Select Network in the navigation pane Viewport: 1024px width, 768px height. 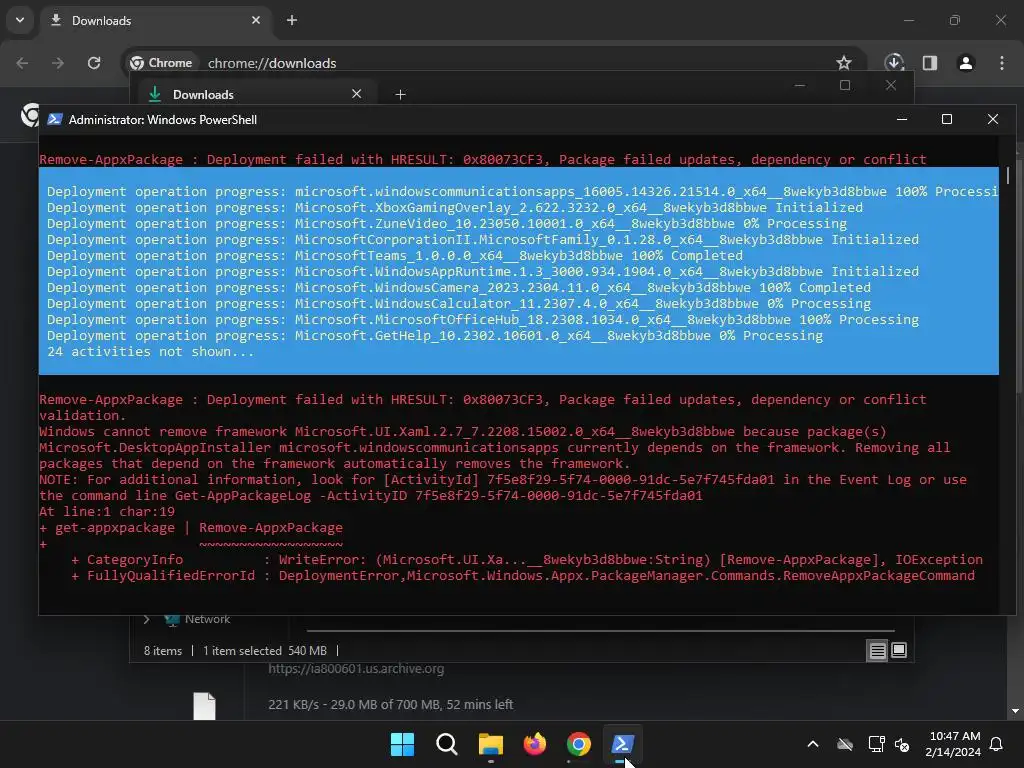[207, 619]
